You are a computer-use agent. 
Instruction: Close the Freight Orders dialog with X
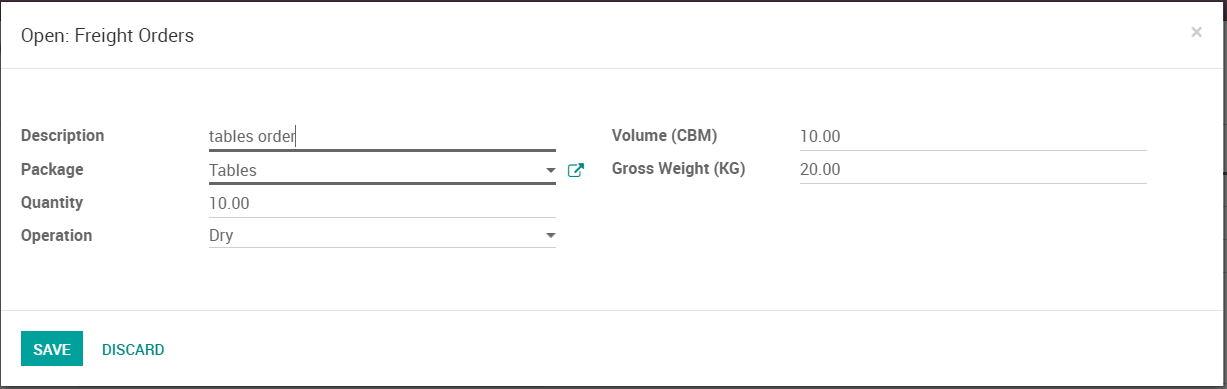click(x=1196, y=32)
